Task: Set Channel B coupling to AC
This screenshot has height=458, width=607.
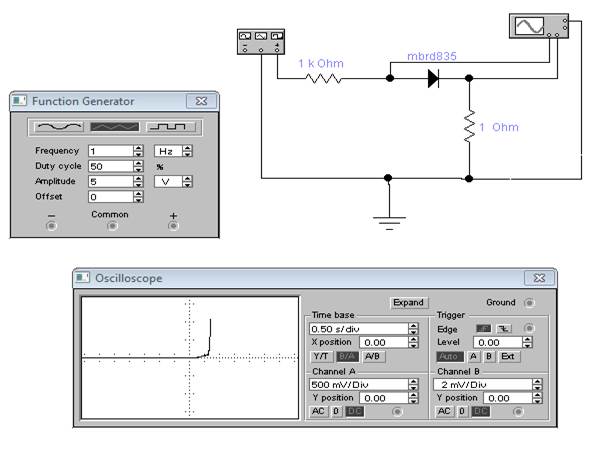Action: 444,411
